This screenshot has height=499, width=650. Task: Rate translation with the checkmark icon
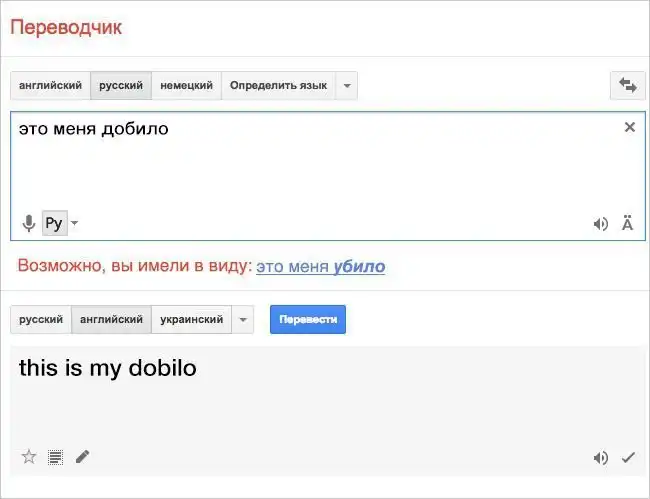click(628, 458)
